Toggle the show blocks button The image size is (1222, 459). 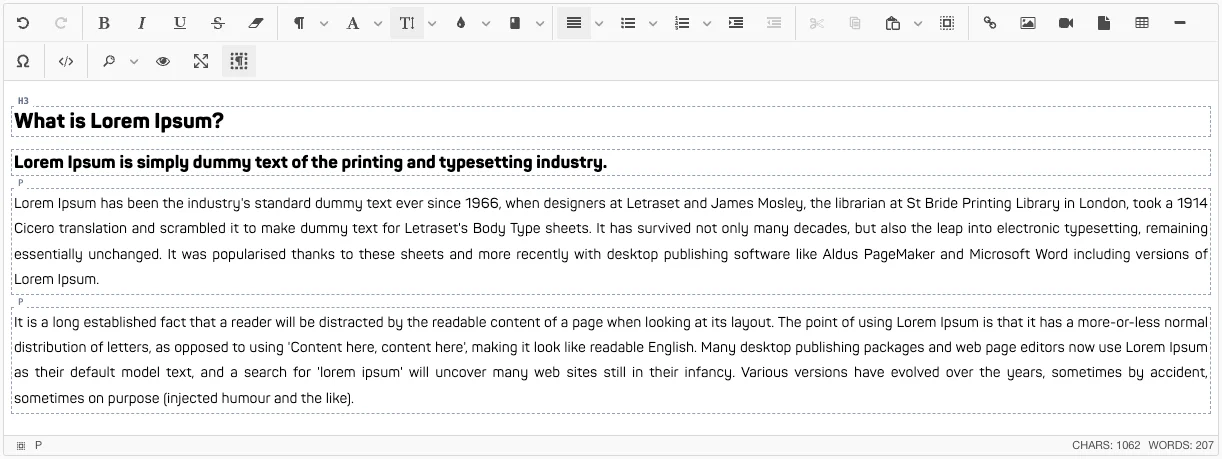pos(239,61)
